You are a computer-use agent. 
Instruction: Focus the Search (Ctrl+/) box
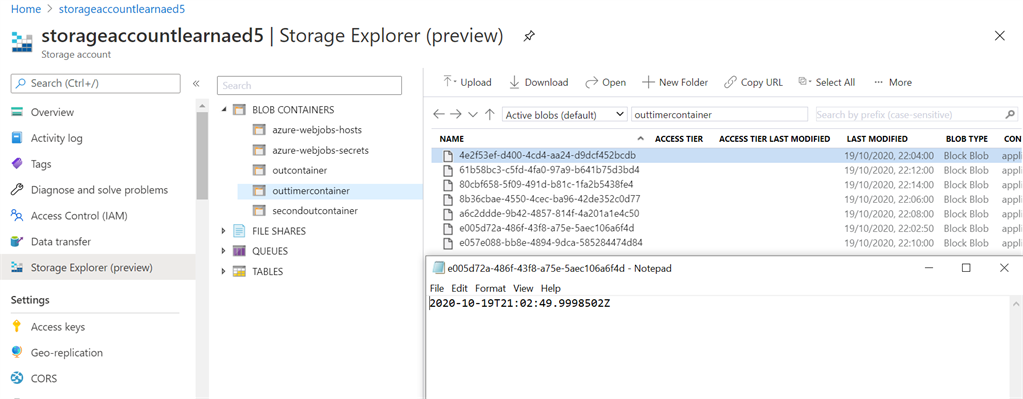[95, 83]
